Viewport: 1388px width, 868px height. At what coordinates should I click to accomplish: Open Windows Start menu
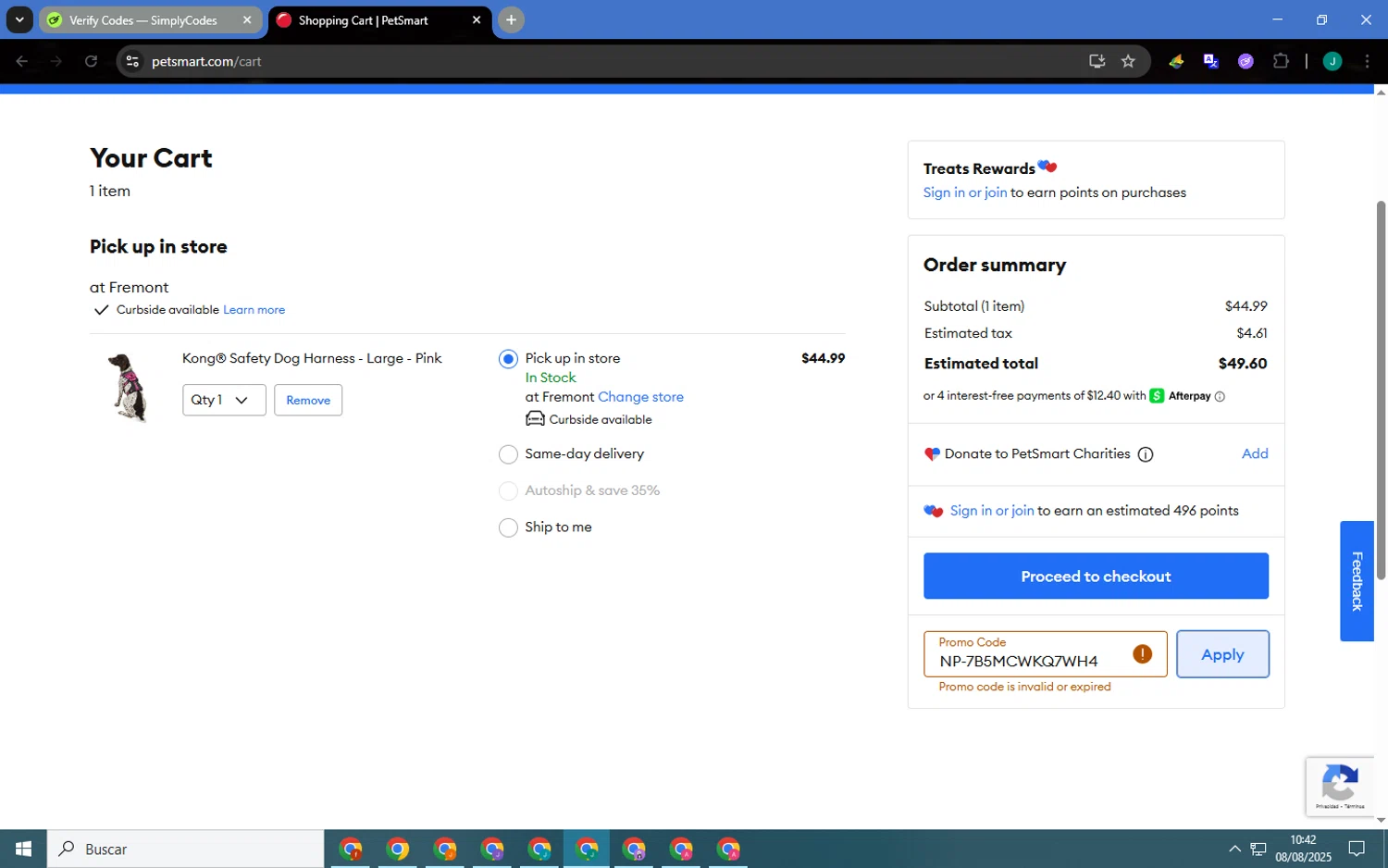click(23, 849)
